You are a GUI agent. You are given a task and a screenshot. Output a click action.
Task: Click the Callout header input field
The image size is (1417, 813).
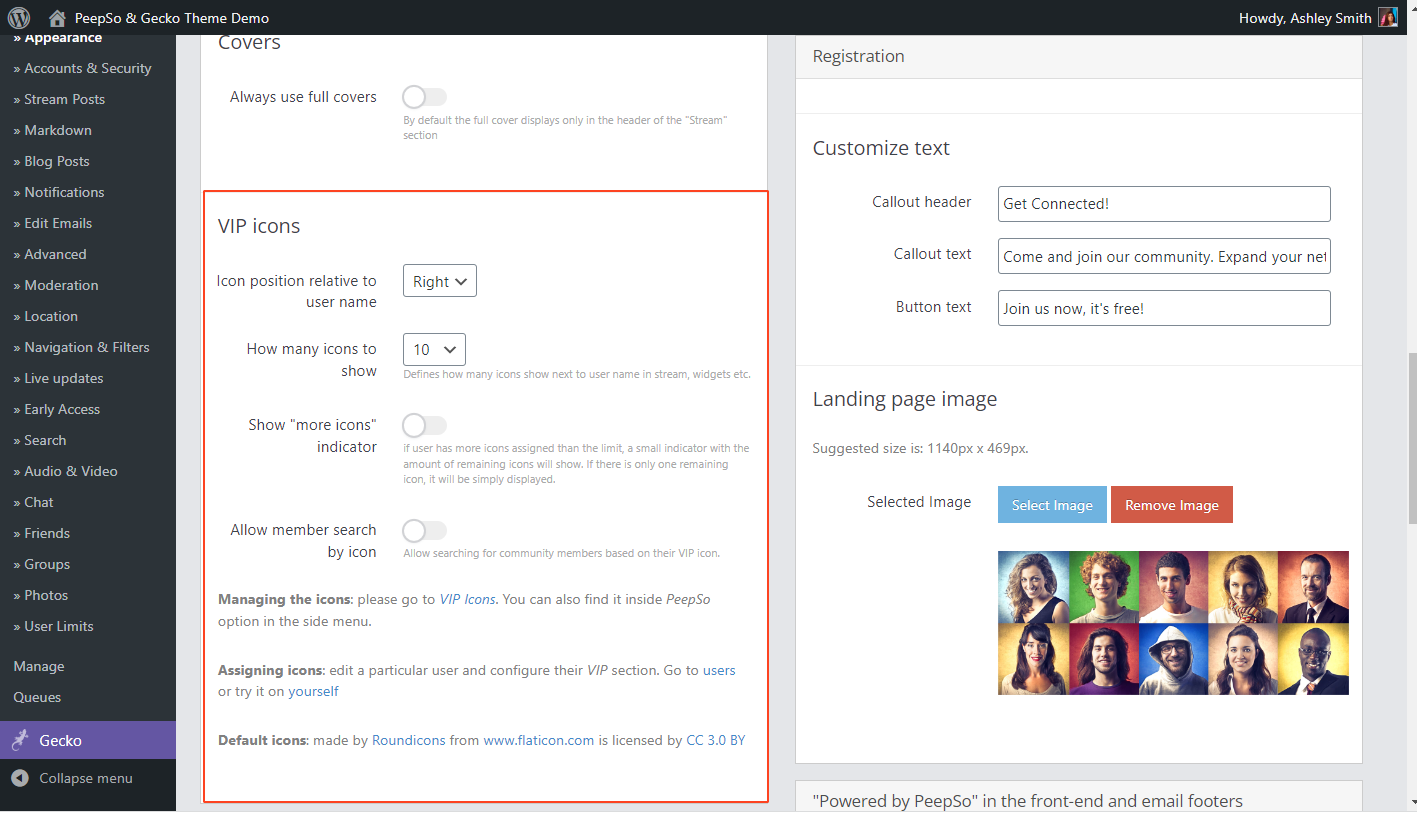pyautogui.click(x=1164, y=204)
